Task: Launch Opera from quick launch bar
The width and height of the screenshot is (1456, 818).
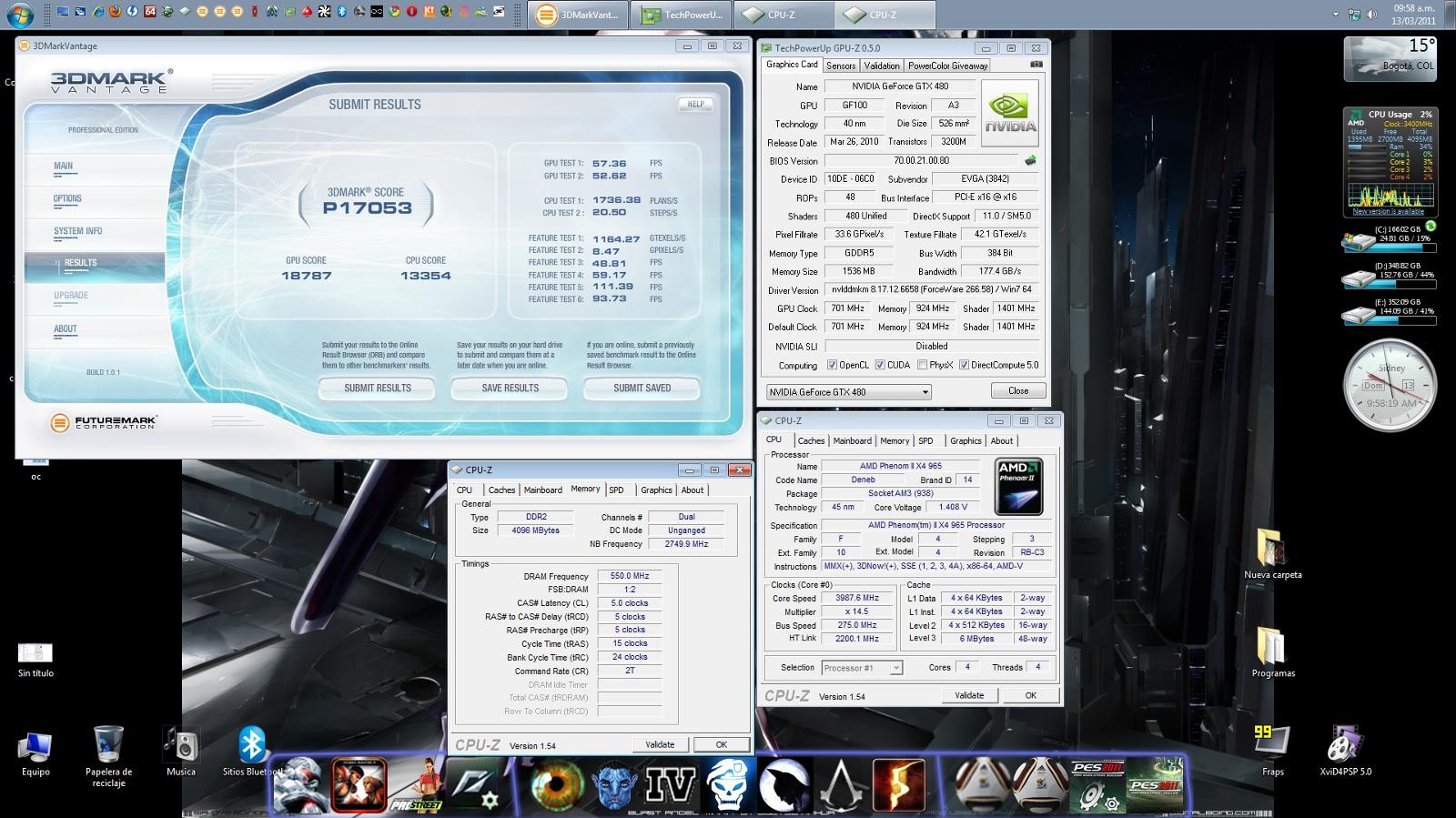Action: [x=411, y=12]
